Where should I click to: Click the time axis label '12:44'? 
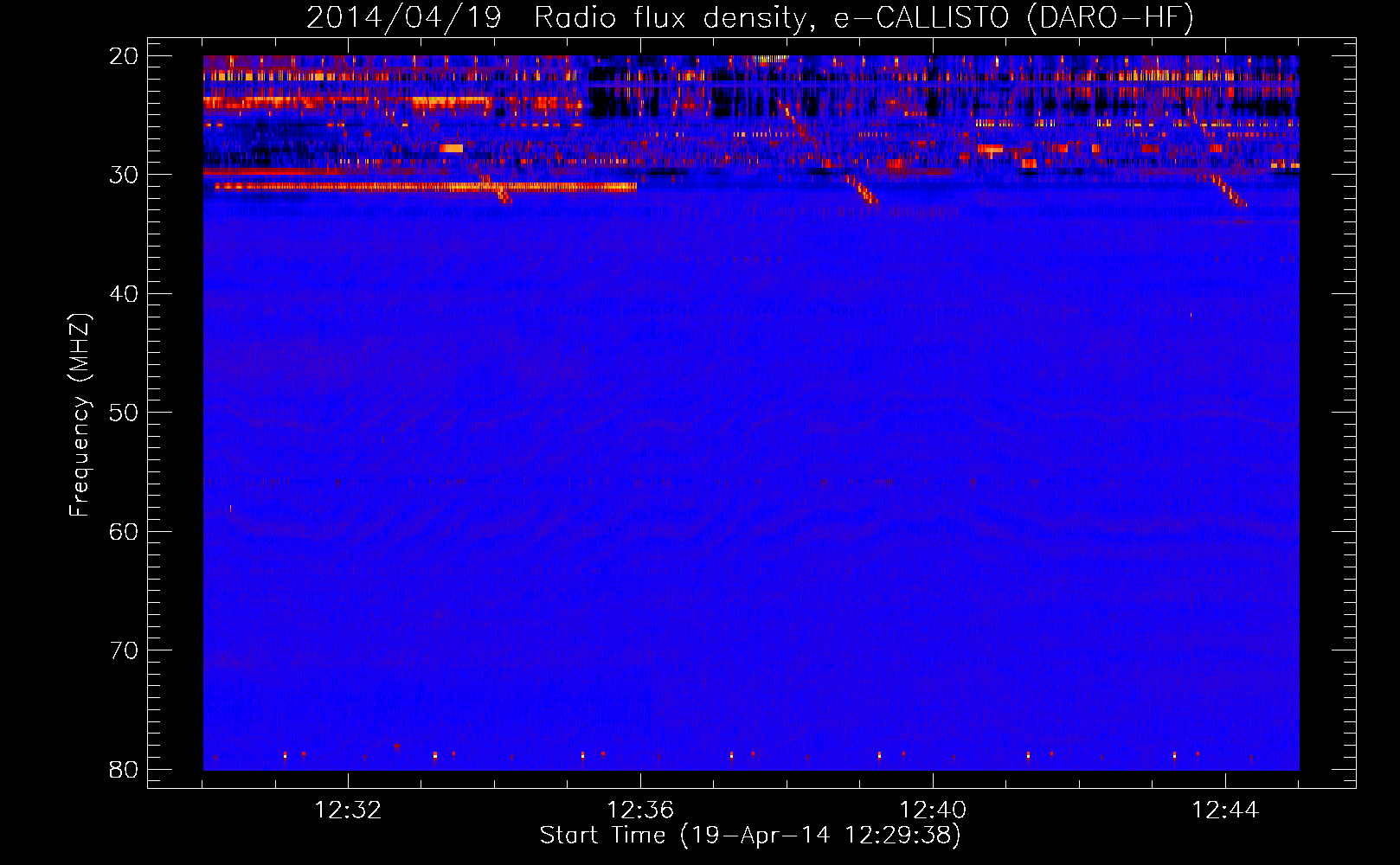pyautogui.click(x=1225, y=811)
